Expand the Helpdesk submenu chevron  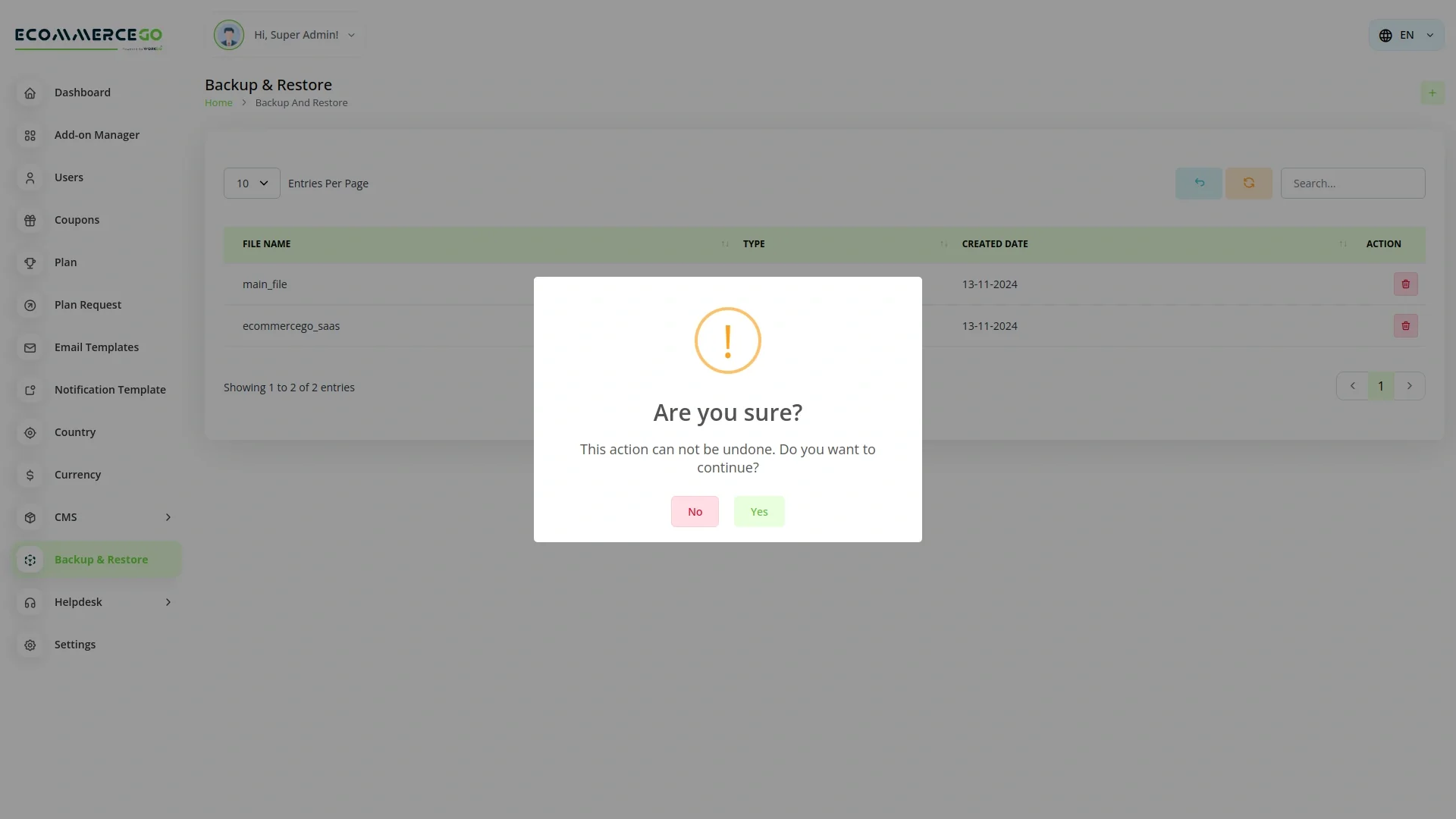click(168, 602)
